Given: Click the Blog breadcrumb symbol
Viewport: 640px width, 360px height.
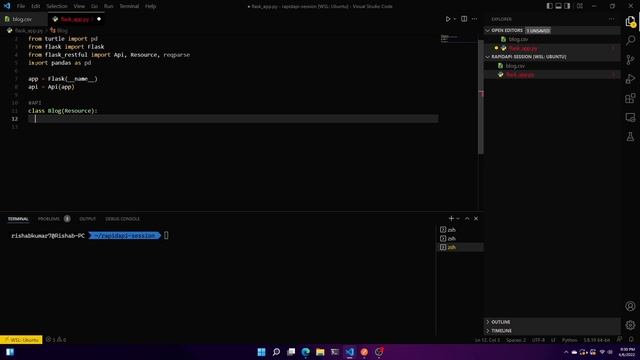Looking at the screenshot, I should [59, 30].
